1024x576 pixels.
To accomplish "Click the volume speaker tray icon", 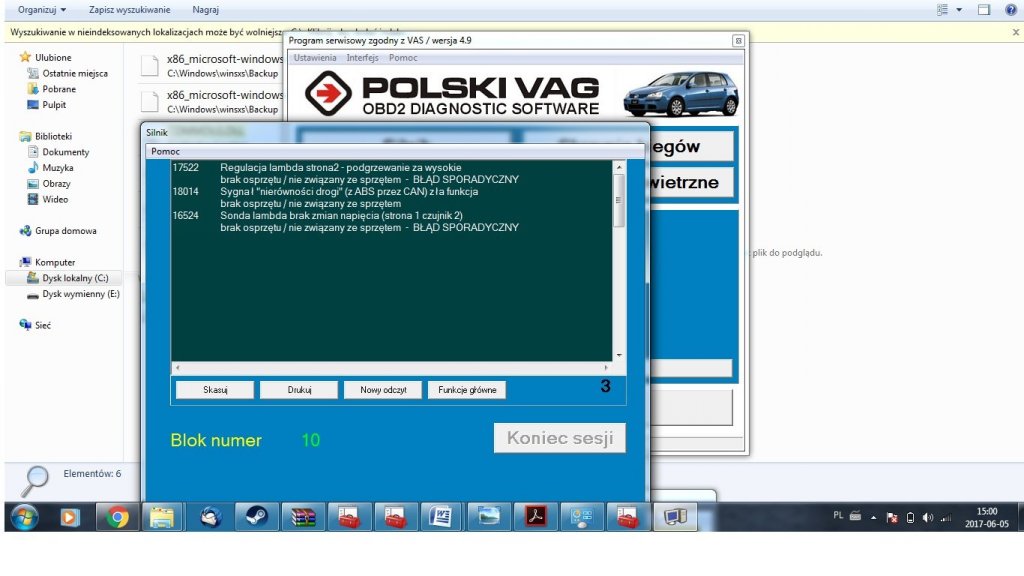I will click(927, 518).
